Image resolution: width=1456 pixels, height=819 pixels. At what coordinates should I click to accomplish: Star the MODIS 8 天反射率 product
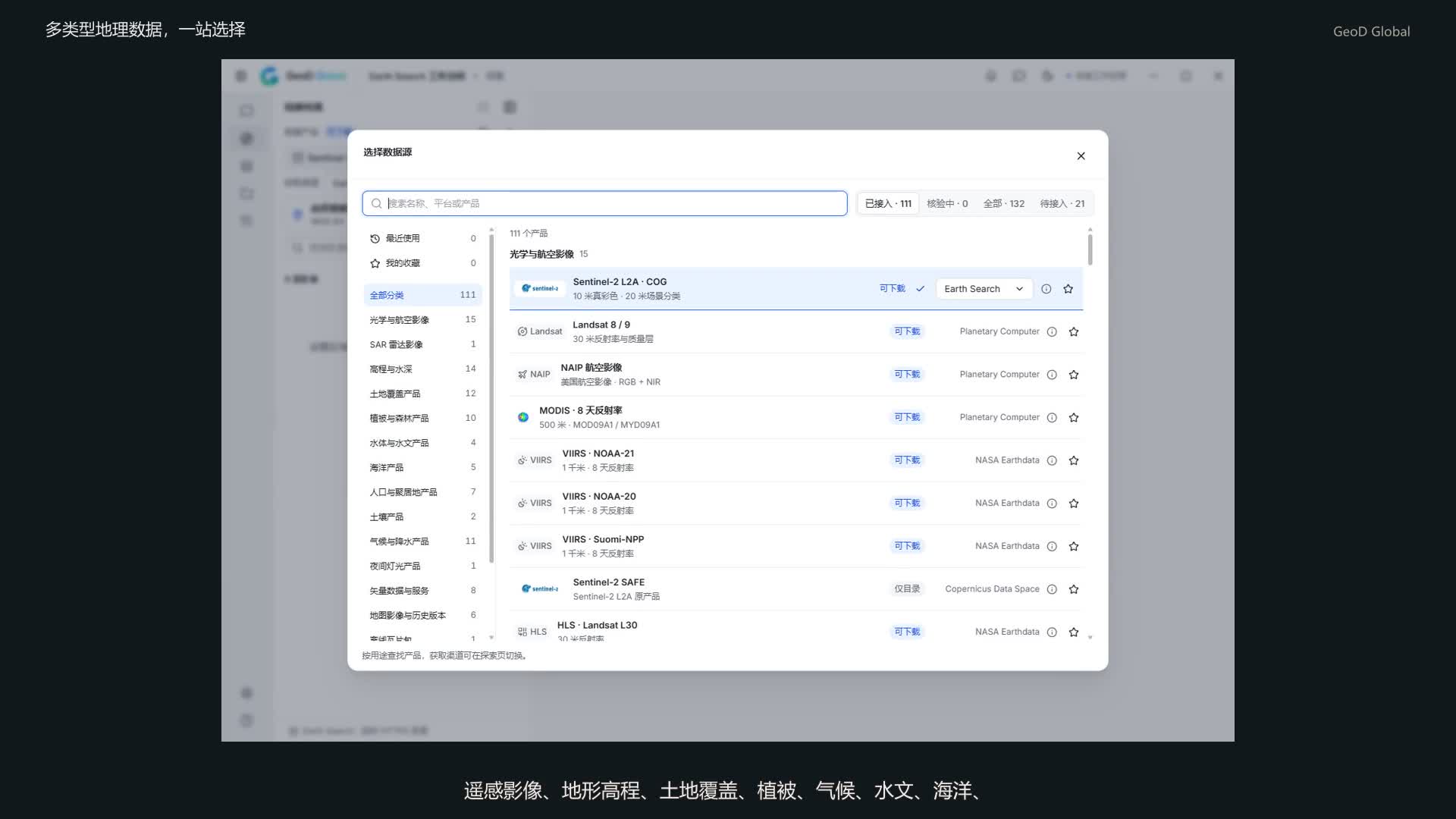click(1073, 418)
